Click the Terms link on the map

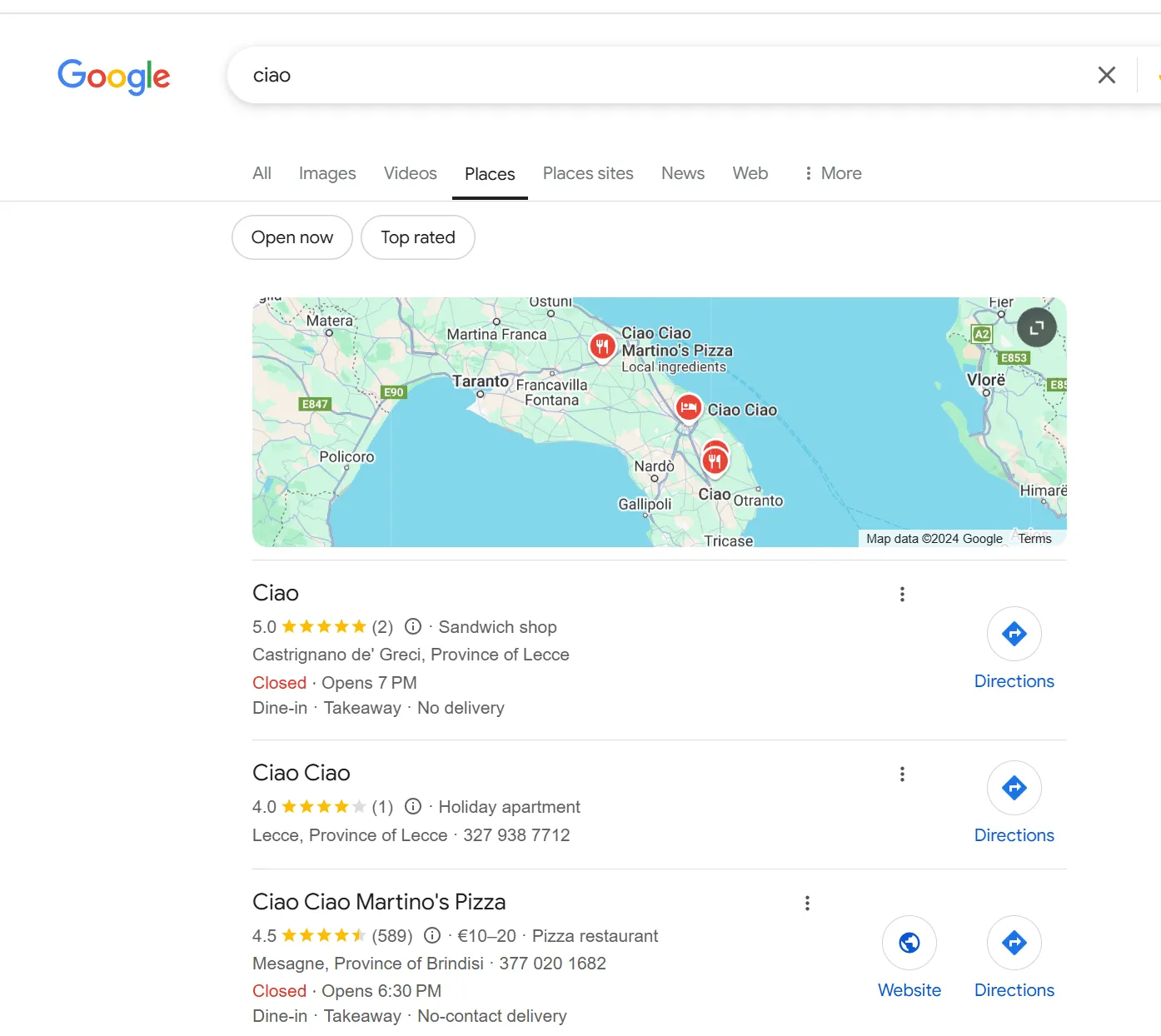tap(1034, 539)
